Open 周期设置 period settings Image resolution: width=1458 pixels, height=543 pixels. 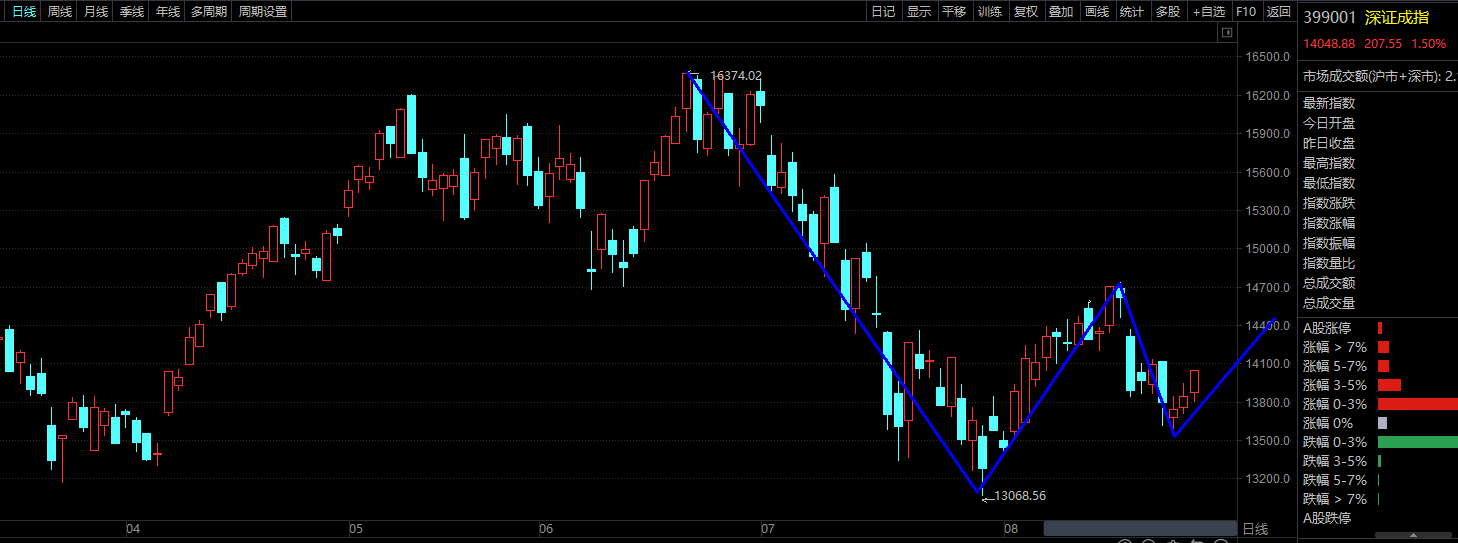coord(263,12)
